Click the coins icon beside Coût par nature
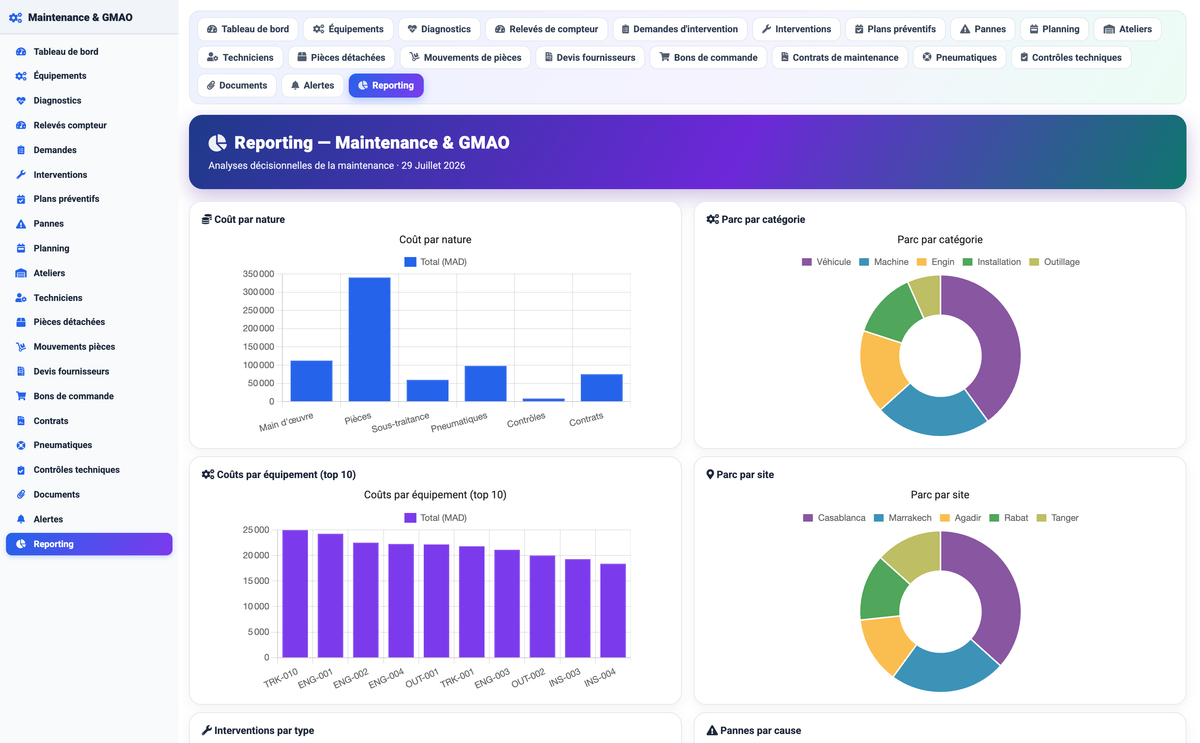Screen dimensions: 1200x743 (207, 219)
